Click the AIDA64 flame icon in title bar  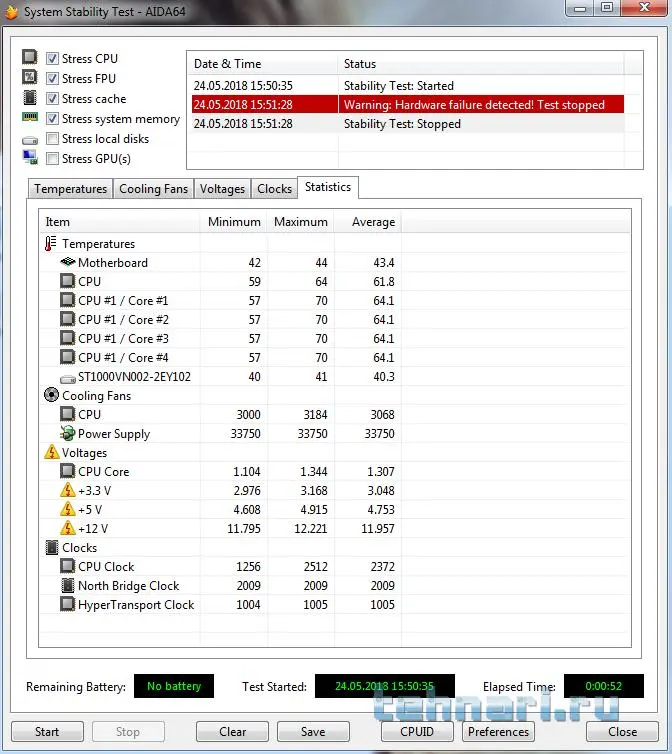point(12,12)
